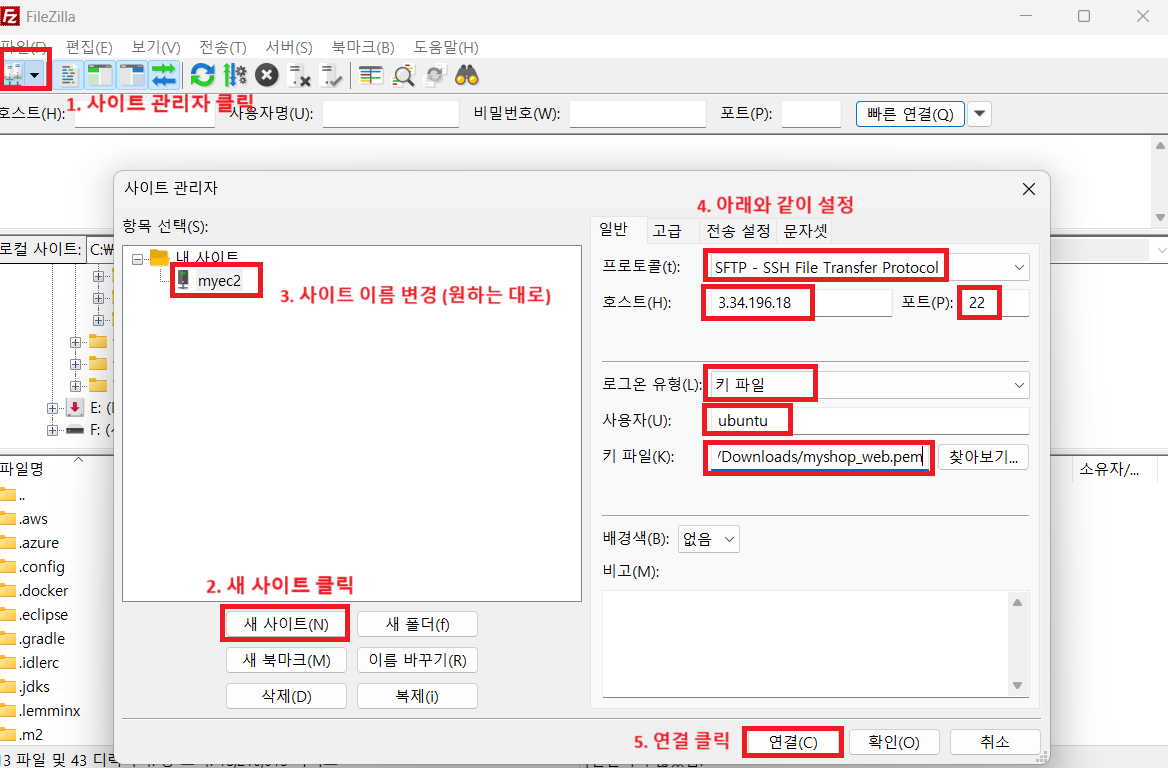Viewport: 1168px width, 768px height.
Task: Click the 새 사이트(N) button
Action: [286, 624]
